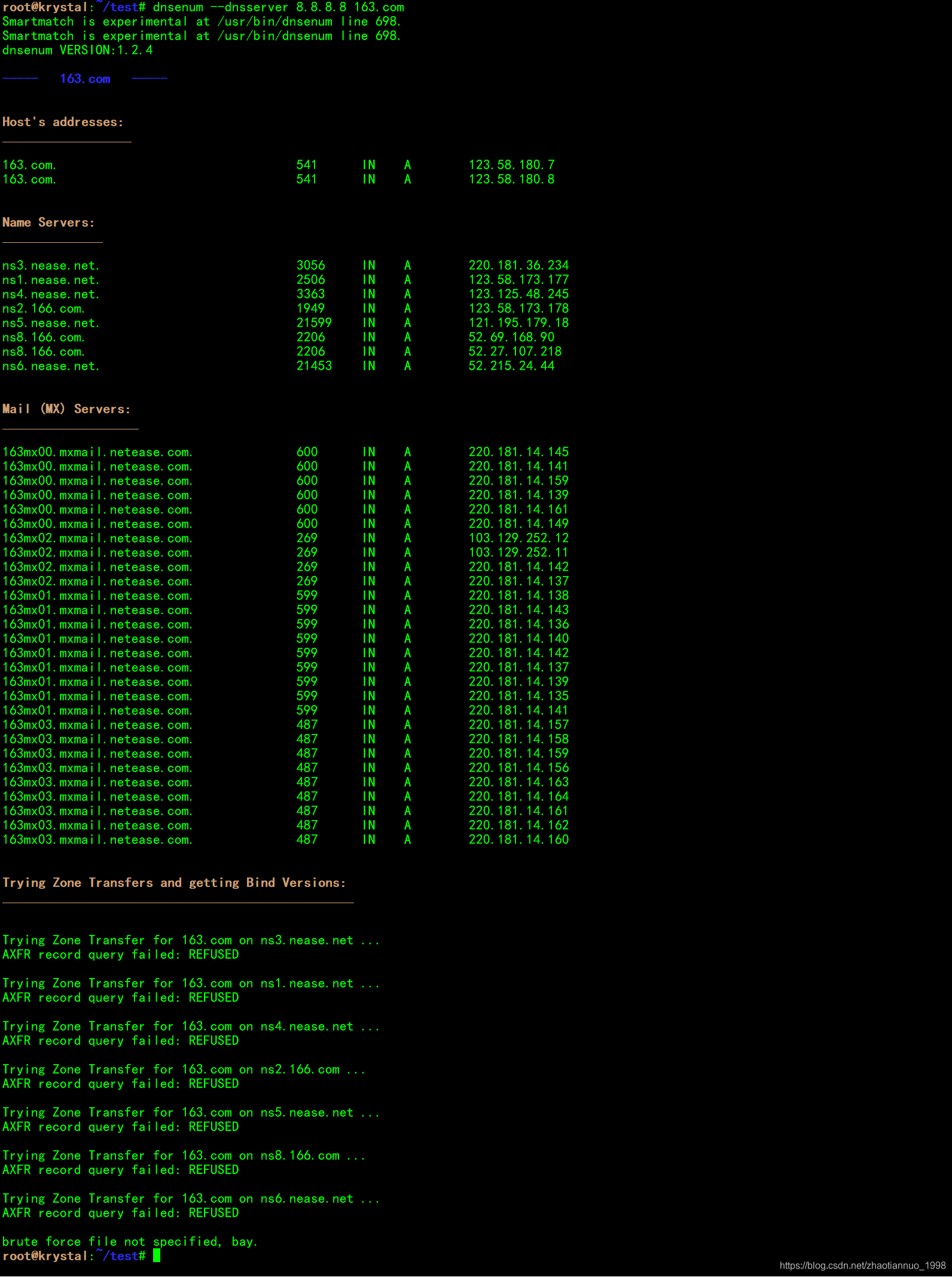Click IP address 123.58.173.177
Image resolution: width=952 pixels, height=1277 pixels.
(518, 280)
